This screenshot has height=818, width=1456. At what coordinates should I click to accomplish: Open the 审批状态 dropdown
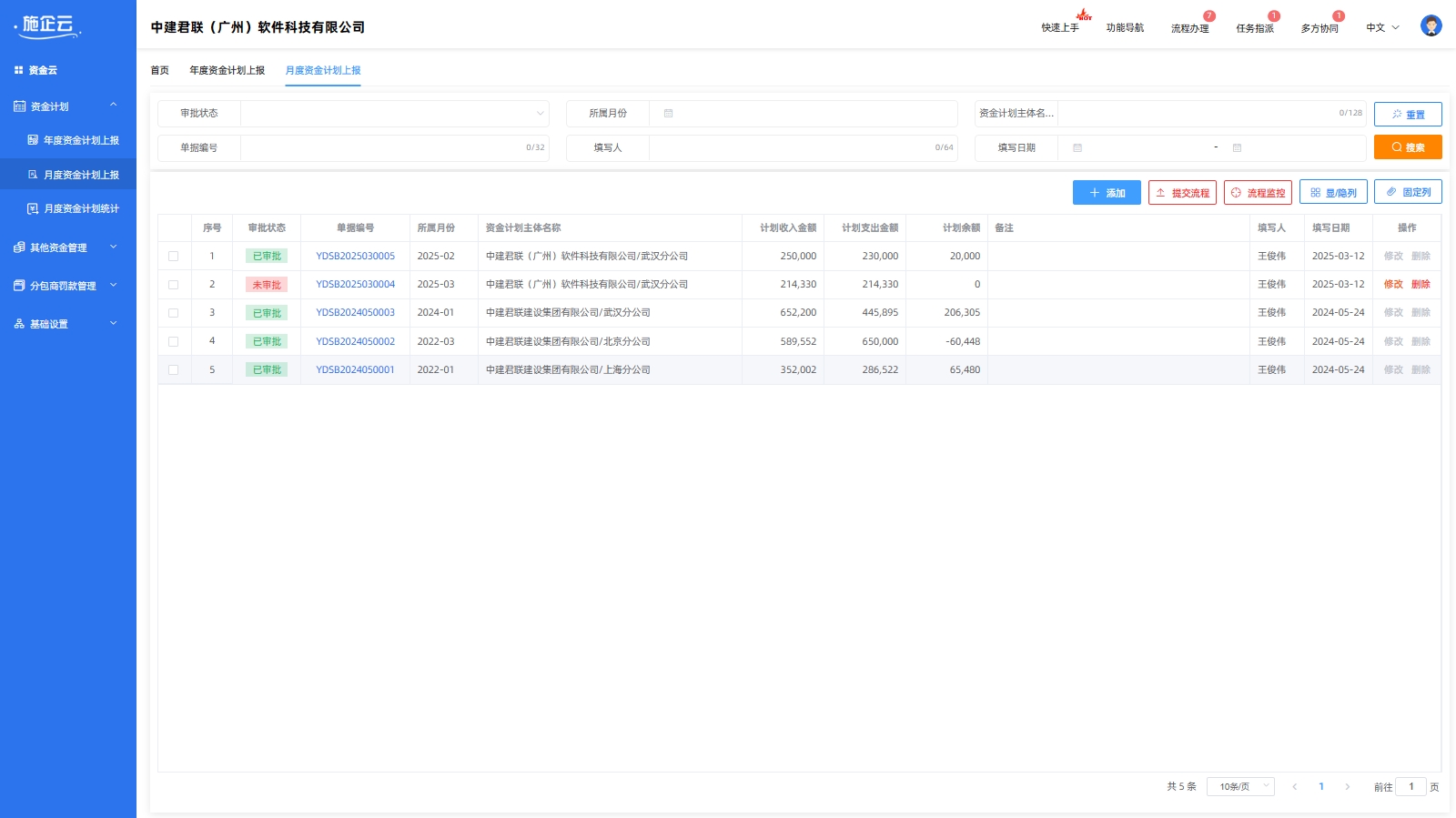(x=394, y=114)
